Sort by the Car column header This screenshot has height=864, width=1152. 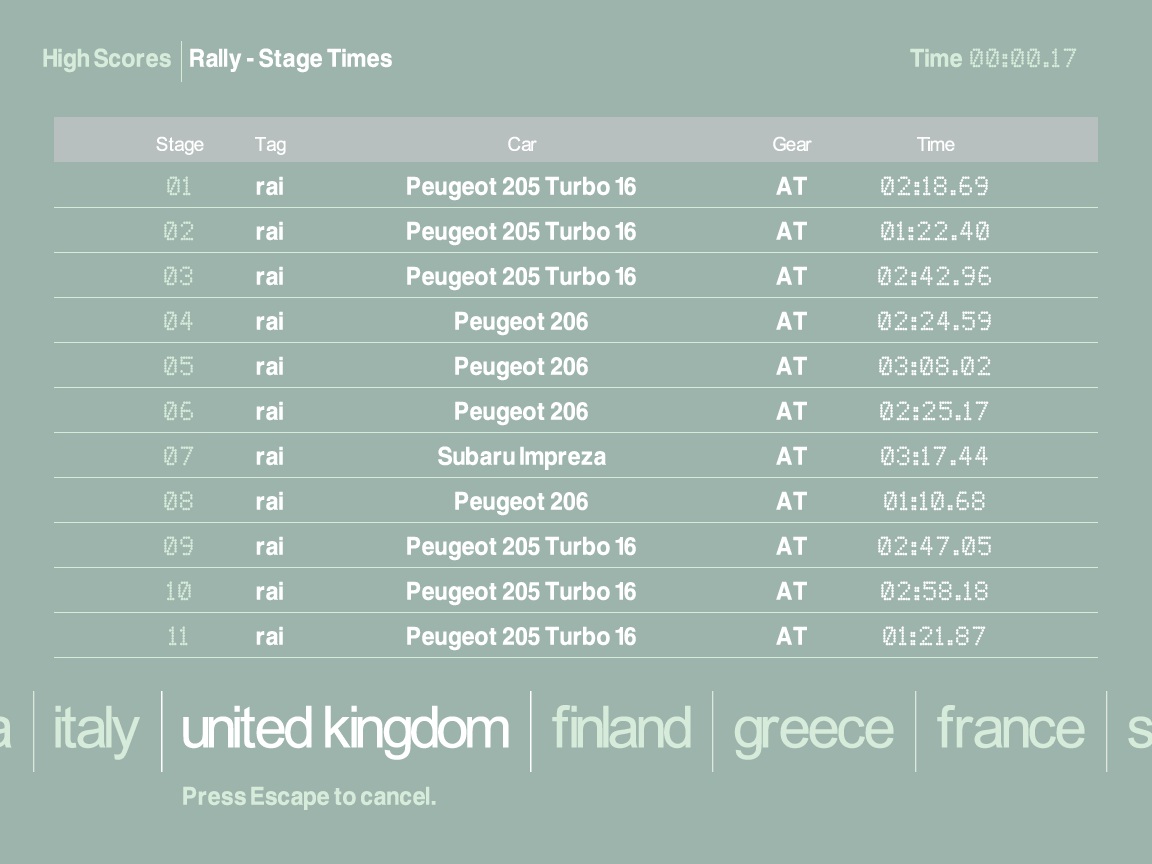tap(521, 144)
